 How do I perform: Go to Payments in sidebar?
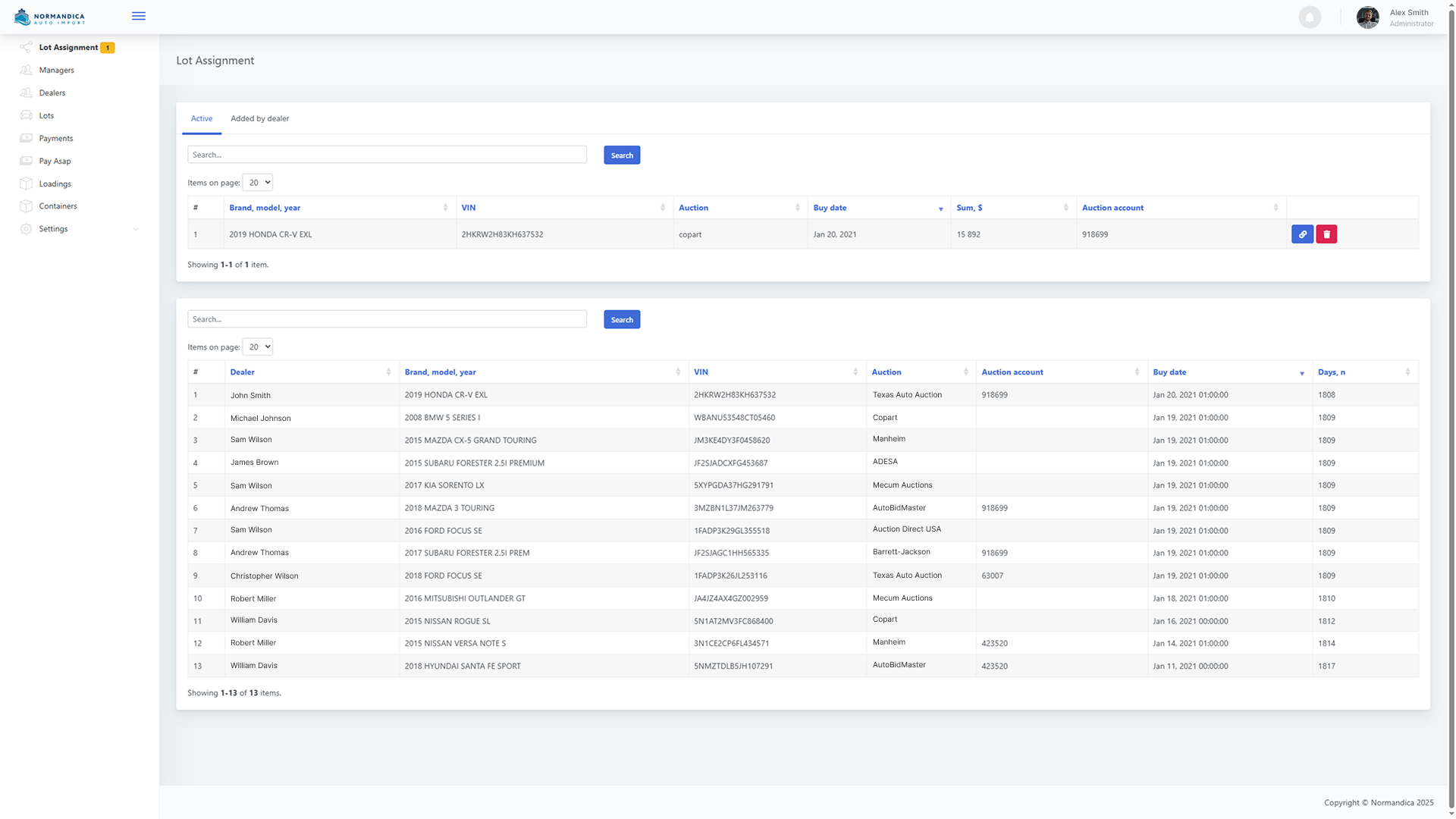(x=55, y=138)
